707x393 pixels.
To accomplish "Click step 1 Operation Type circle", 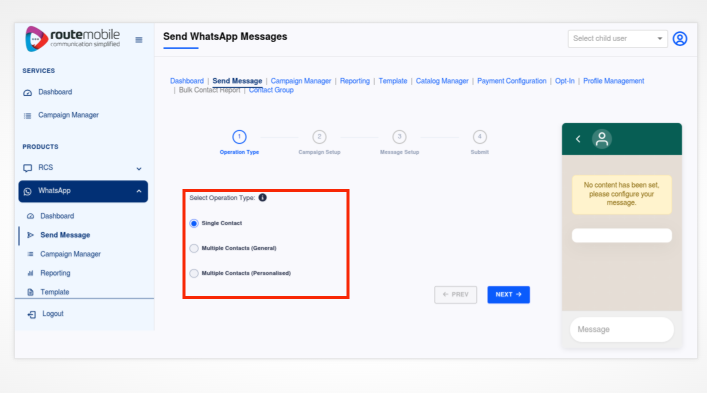I will tap(239, 137).
